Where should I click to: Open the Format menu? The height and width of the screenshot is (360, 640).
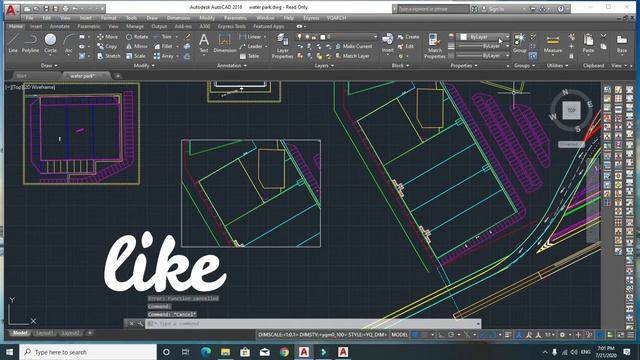pyautogui.click(x=108, y=18)
